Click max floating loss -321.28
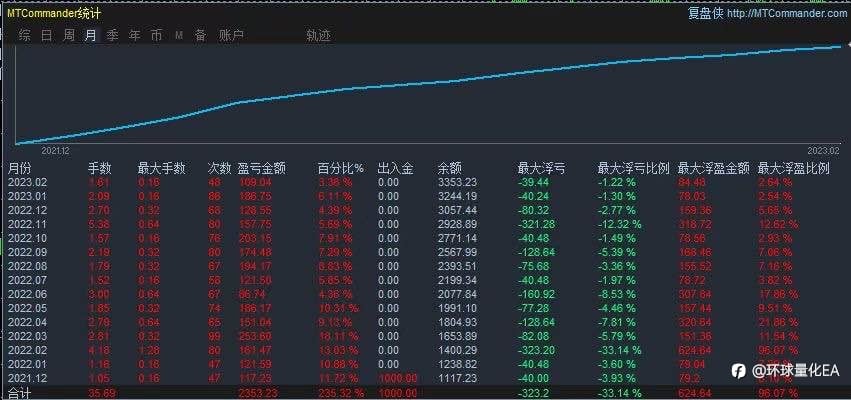Image resolution: width=851 pixels, height=400 pixels. [537, 224]
